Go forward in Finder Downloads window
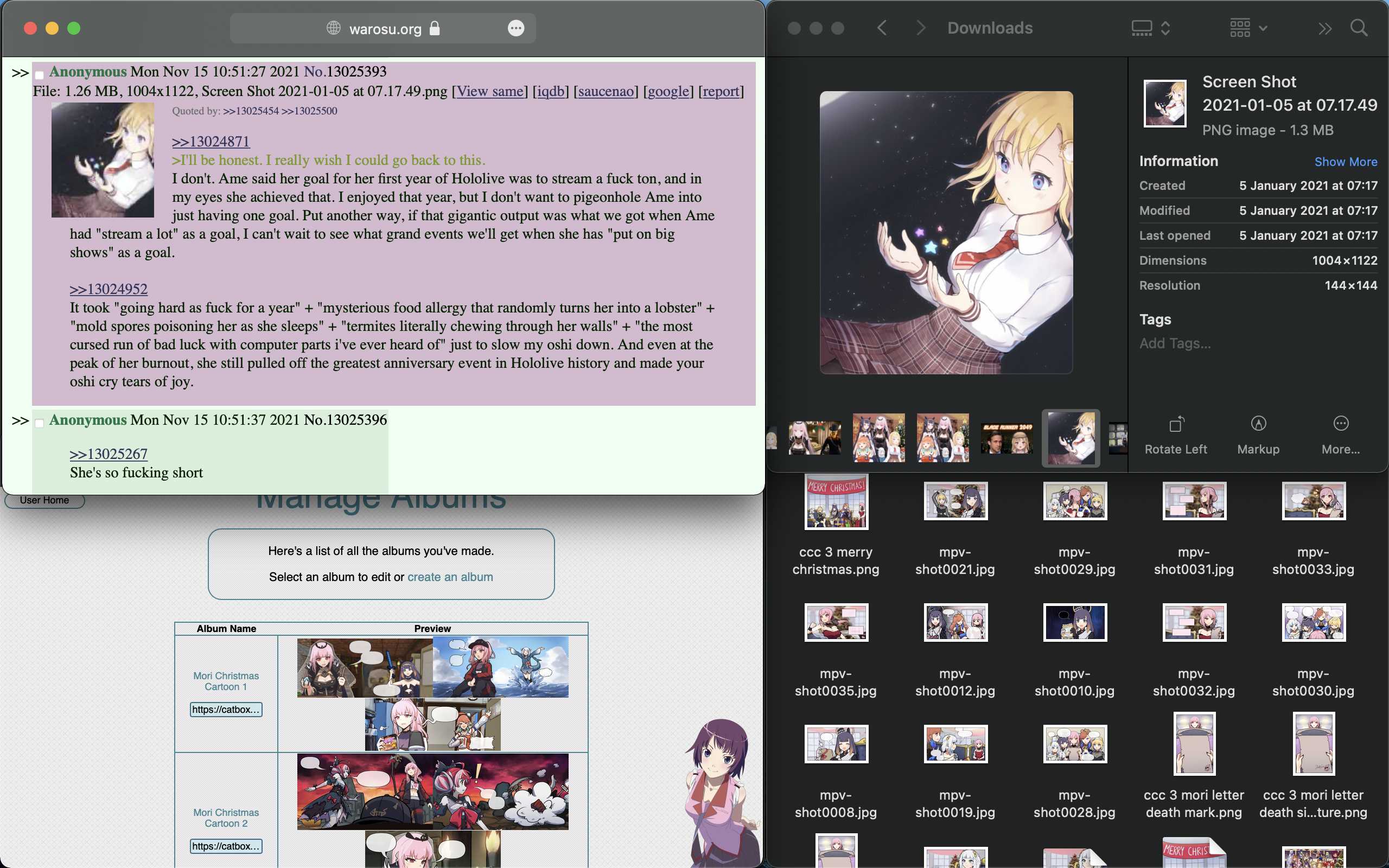 tap(921, 28)
